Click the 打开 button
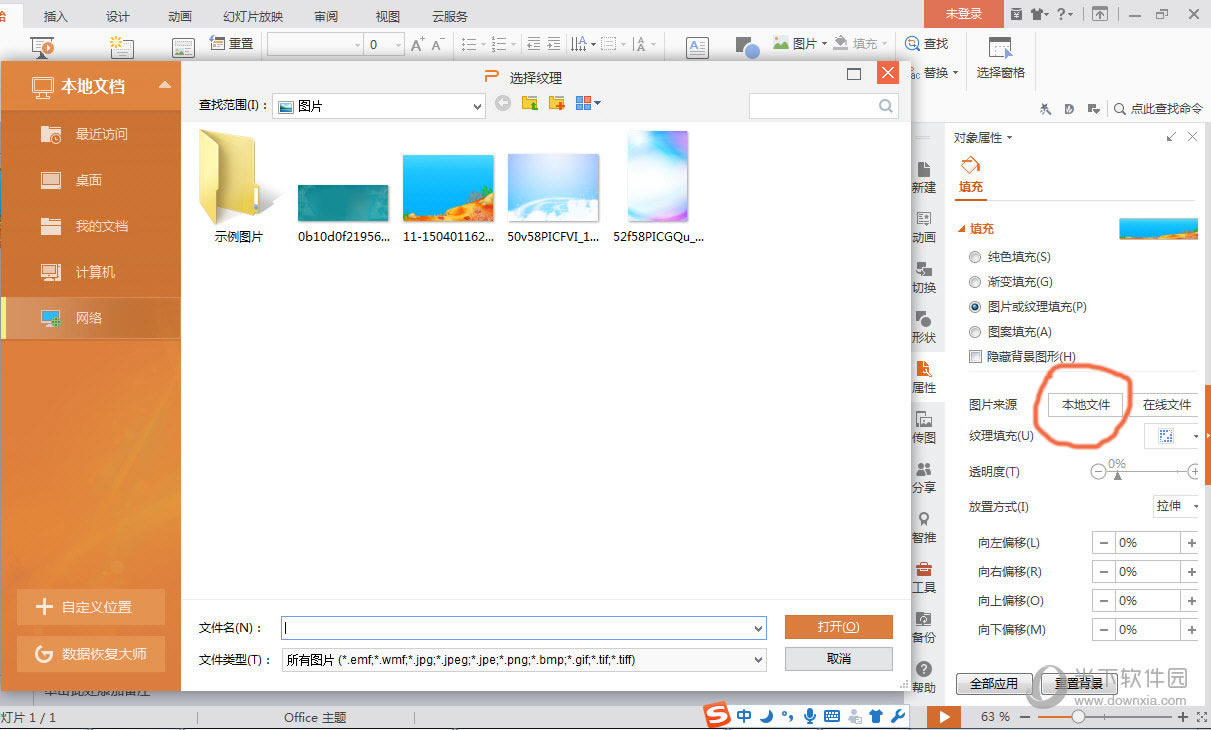The width and height of the screenshot is (1211, 730). [x=838, y=627]
